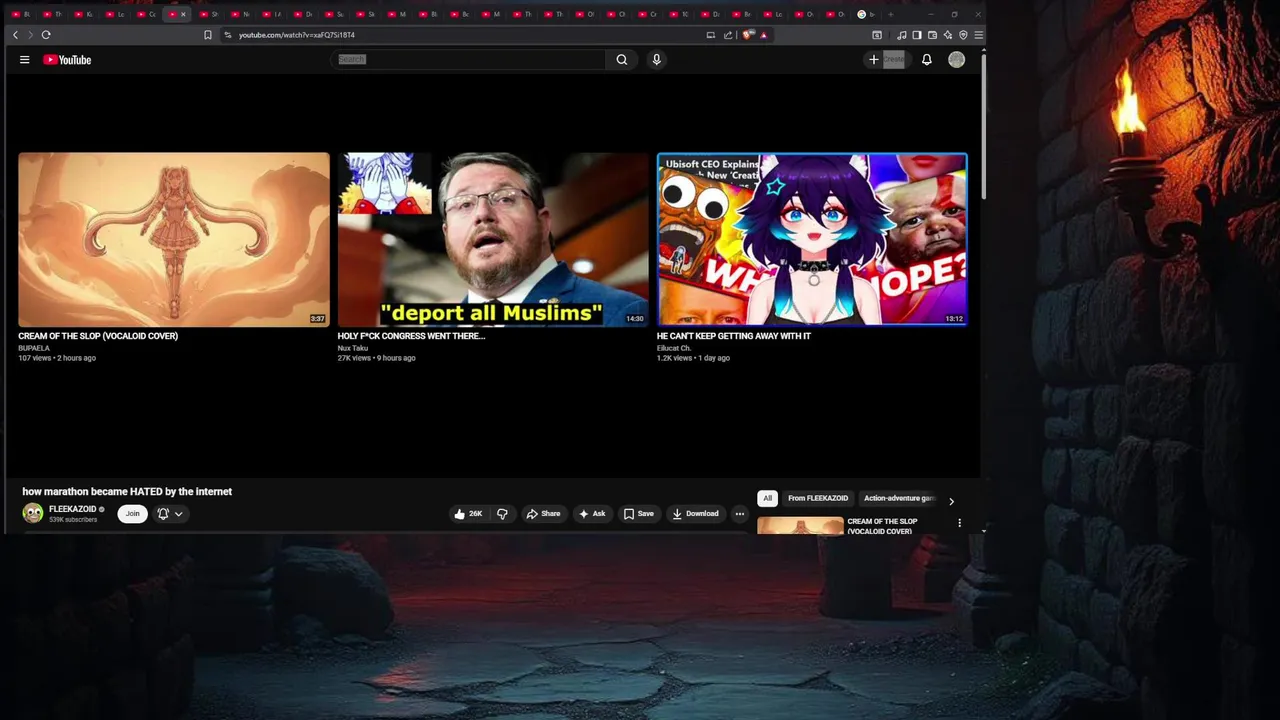The width and height of the screenshot is (1280, 720).
Task: Go back with browser back arrow
Action: pyautogui.click(x=15, y=35)
